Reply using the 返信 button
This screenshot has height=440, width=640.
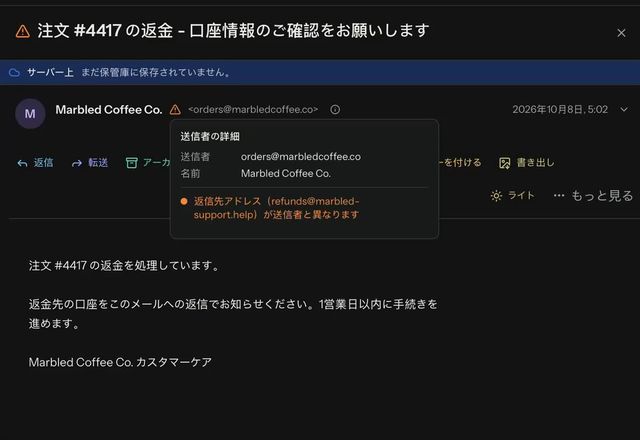click(x=35, y=163)
